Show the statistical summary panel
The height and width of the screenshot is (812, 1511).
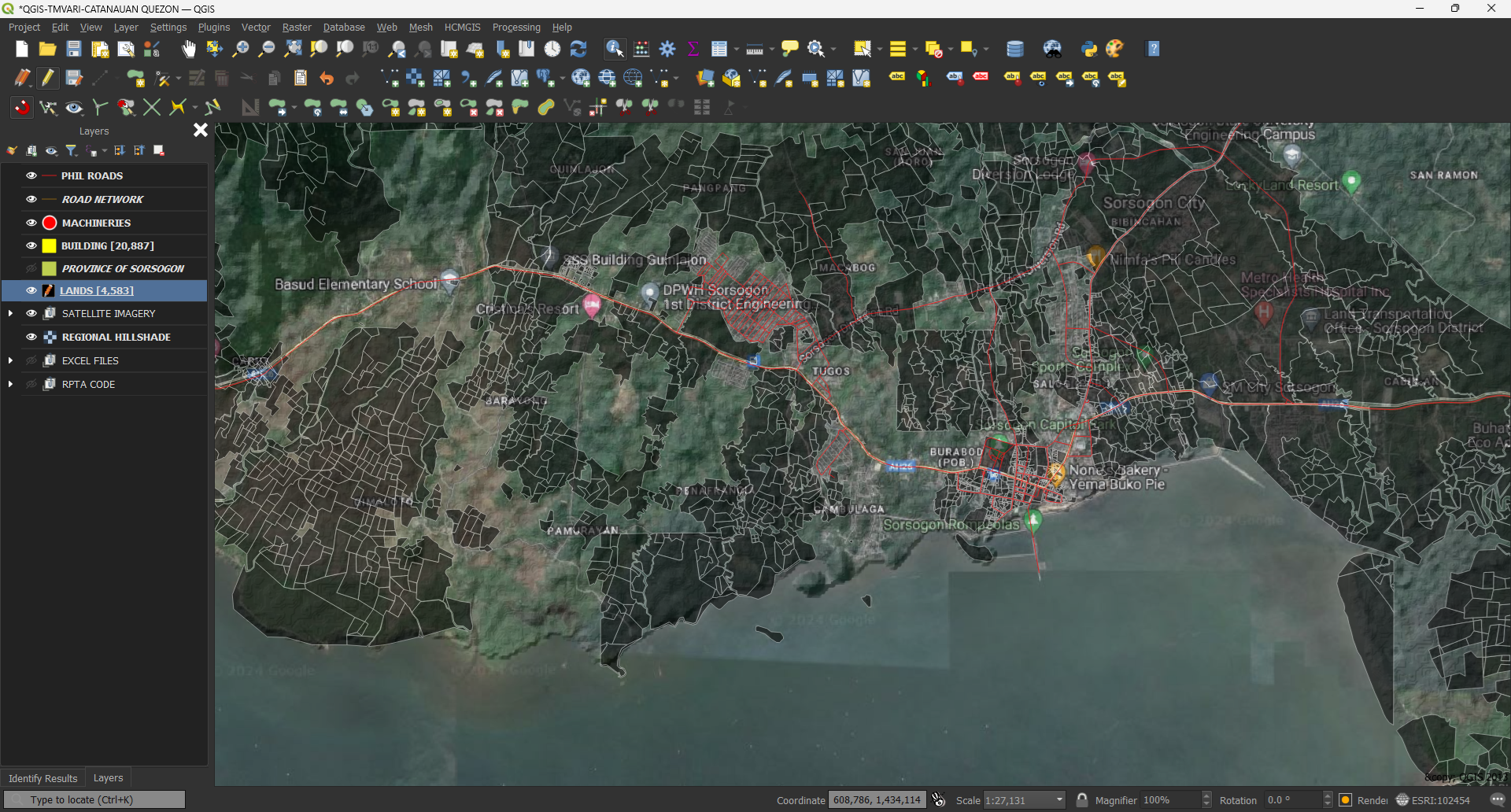pyautogui.click(x=693, y=49)
